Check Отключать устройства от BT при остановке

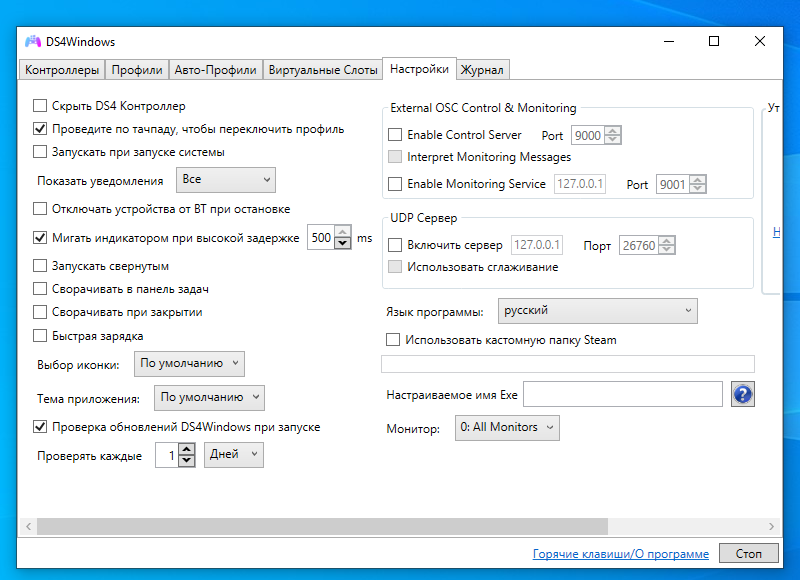coord(40,209)
